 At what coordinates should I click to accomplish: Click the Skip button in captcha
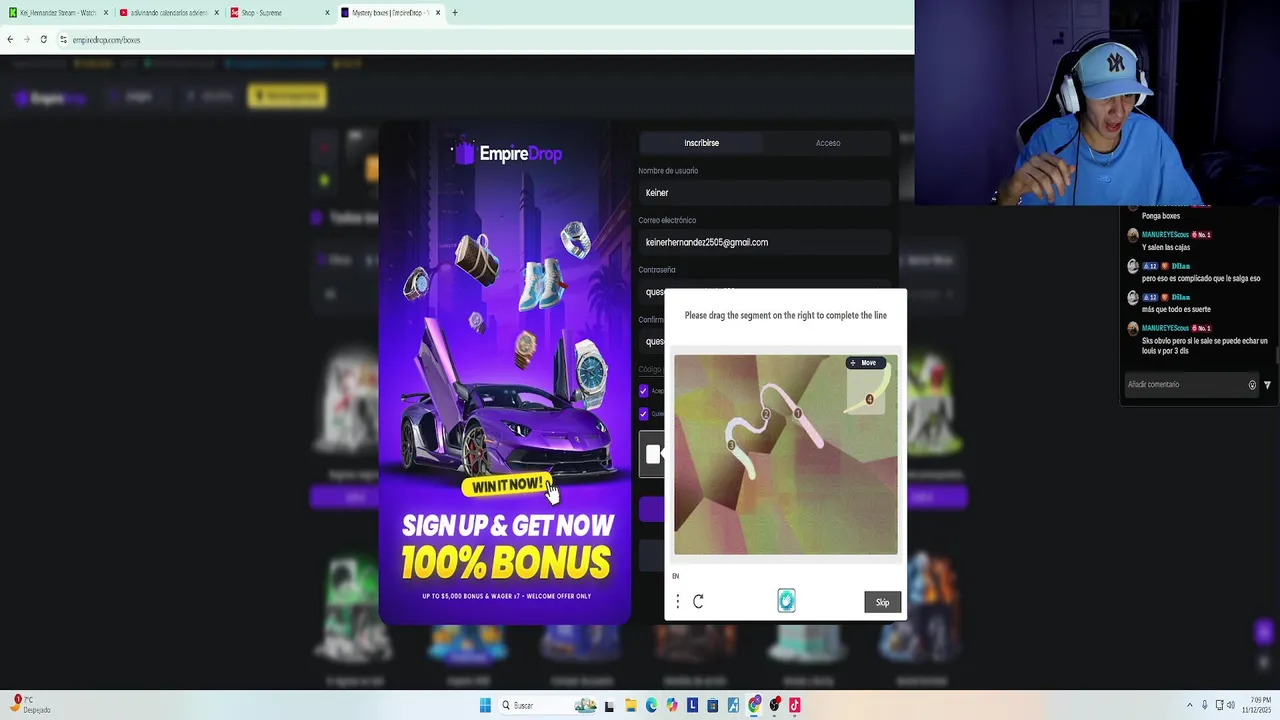click(882, 602)
